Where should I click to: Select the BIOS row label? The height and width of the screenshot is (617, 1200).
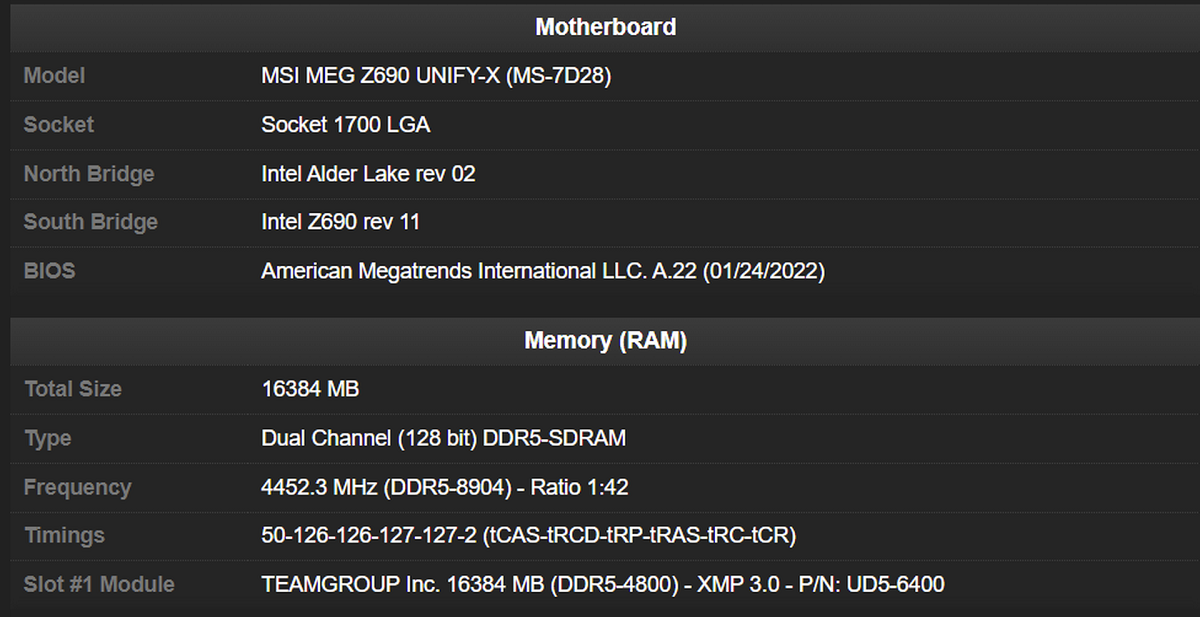click(49, 271)
